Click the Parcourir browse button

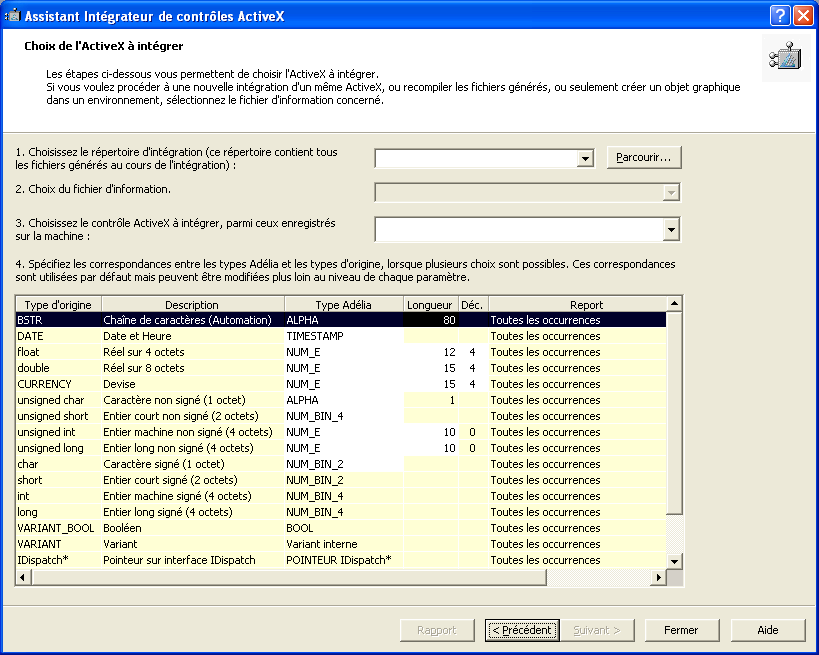coord(644,158)
